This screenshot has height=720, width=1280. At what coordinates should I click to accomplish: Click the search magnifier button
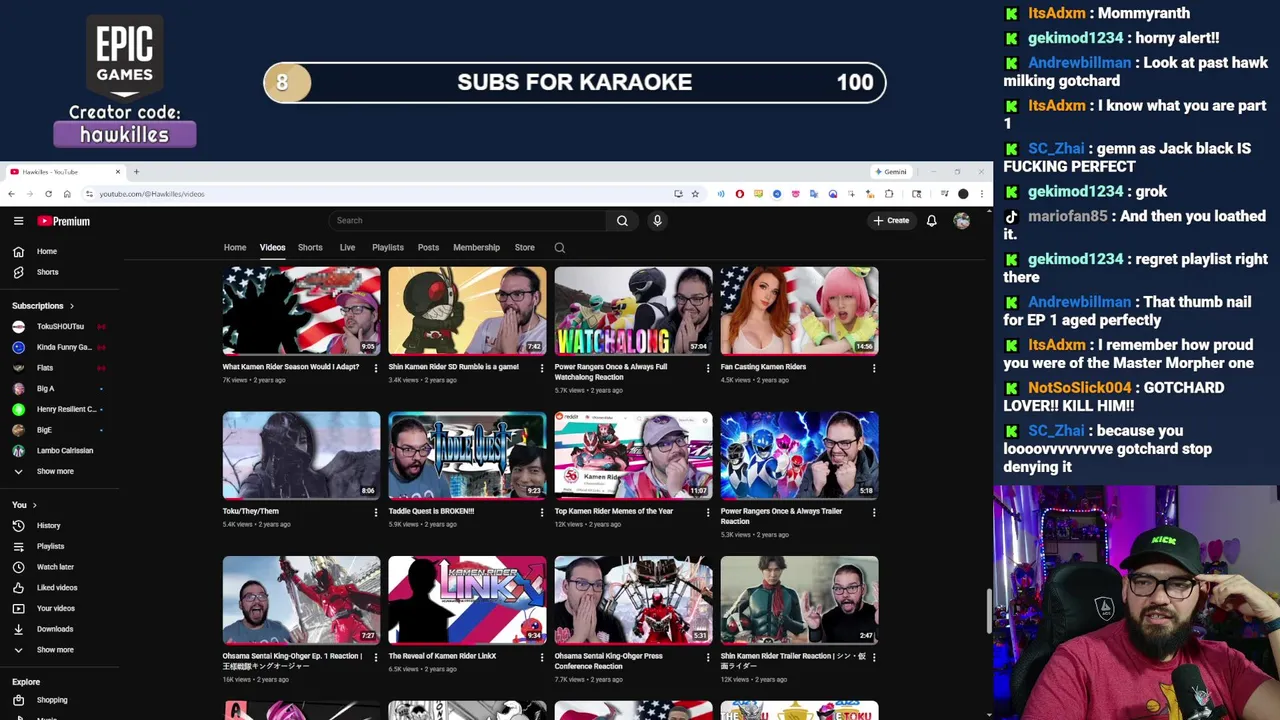point(622,221)
